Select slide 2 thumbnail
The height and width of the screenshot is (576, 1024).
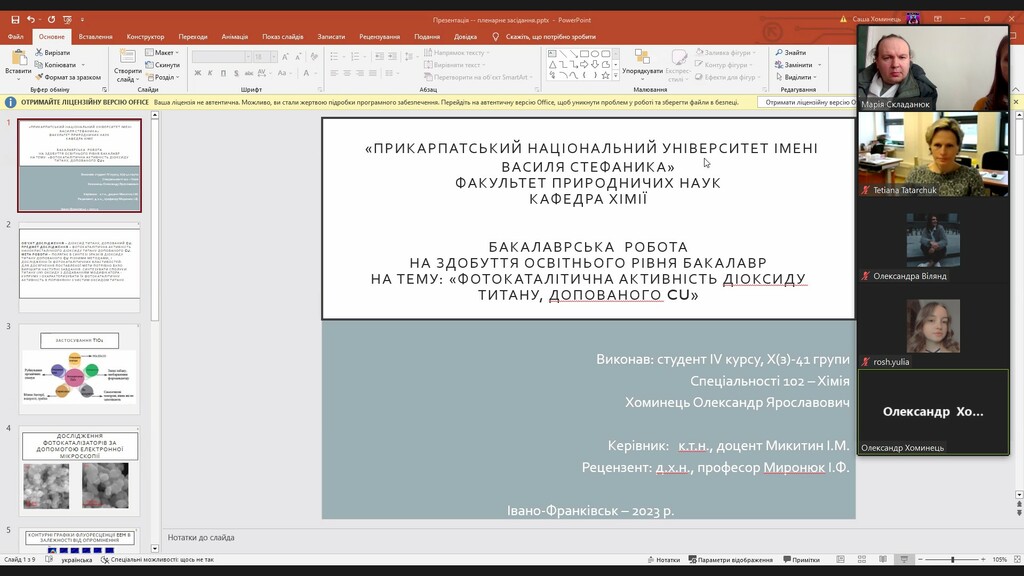click(80, 268)
